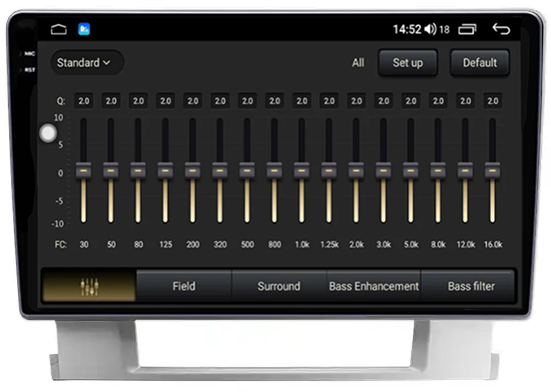Image resolution: width=551 pixels, height=392 pixels.
Task: Open the recent apps icon
Action: point(467,29)
